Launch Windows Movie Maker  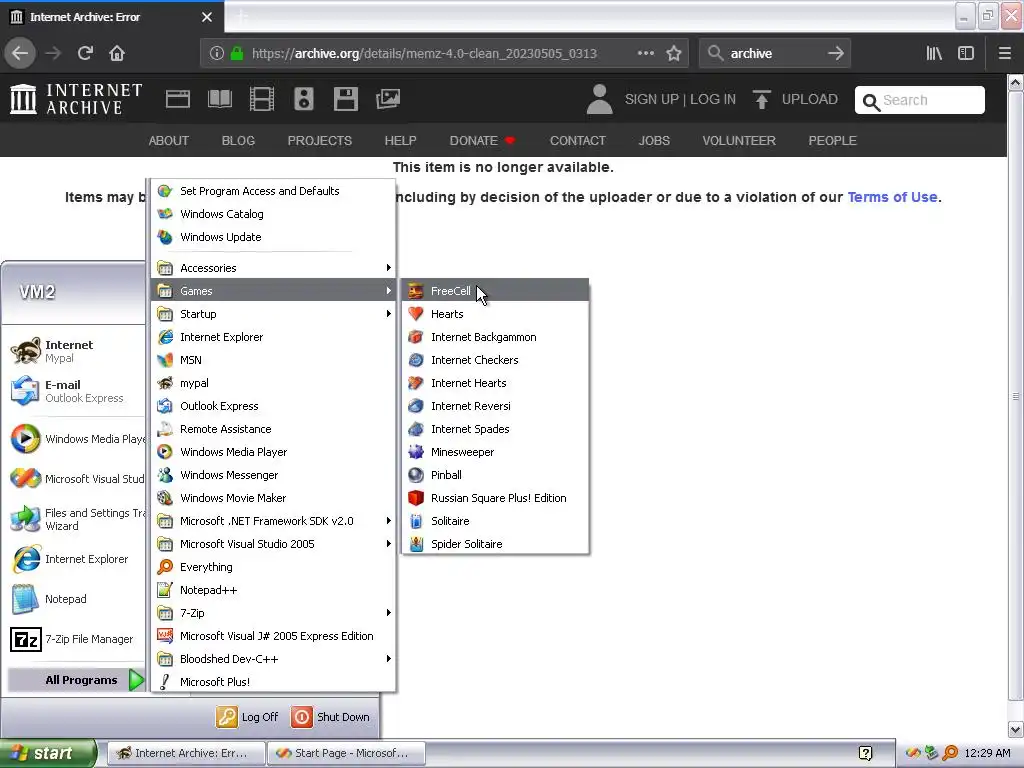coord(274,498)
